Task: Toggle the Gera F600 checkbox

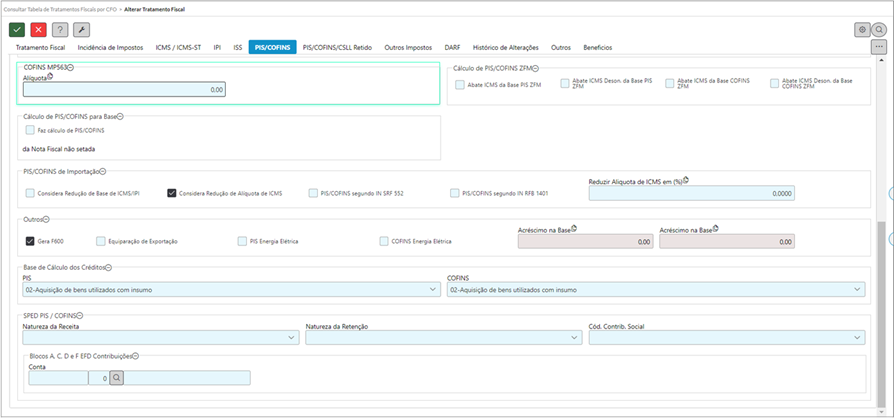Action: point(30,241)
